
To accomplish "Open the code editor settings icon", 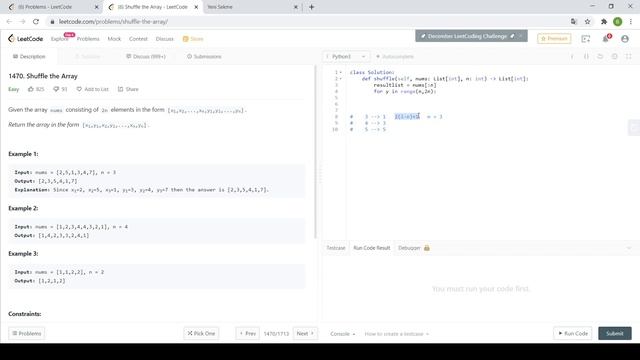I will (x=614, y=56).
